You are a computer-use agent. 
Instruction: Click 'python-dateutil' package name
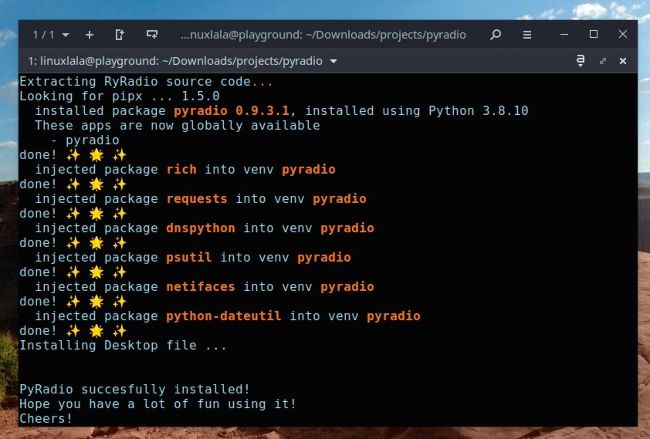coord(223,316)
